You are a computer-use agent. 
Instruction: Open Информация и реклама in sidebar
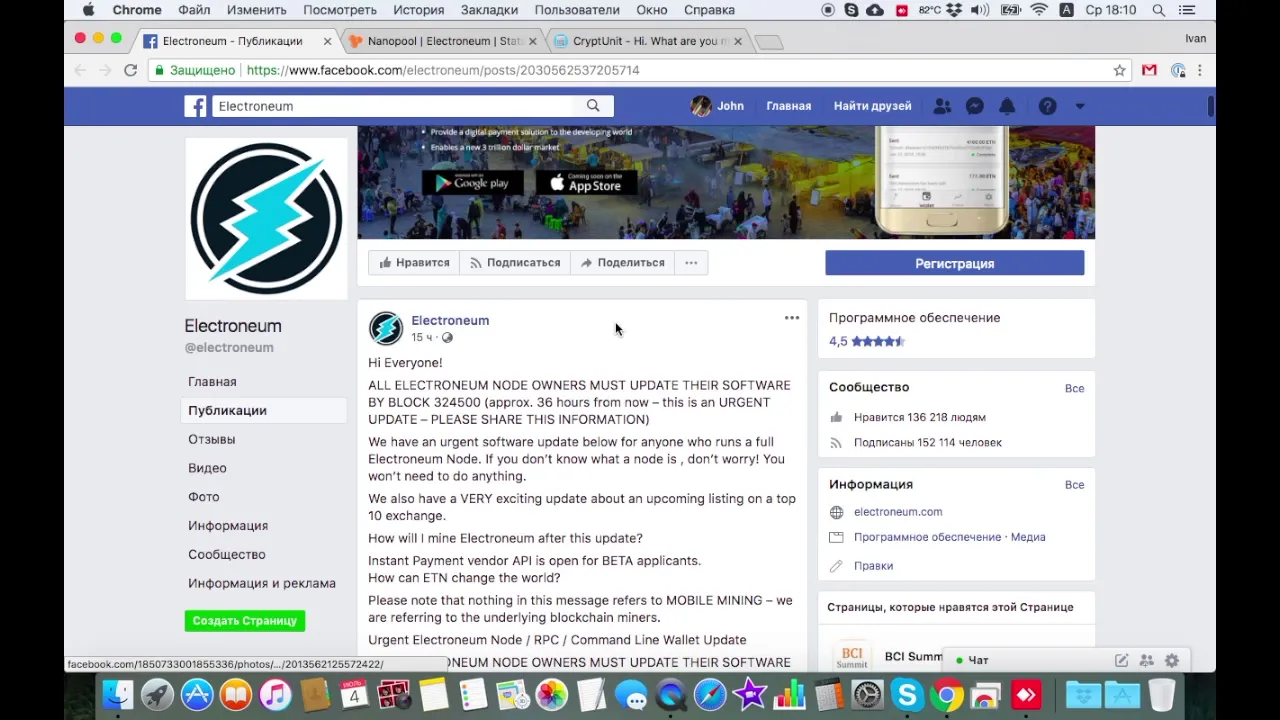click(262, 584)
